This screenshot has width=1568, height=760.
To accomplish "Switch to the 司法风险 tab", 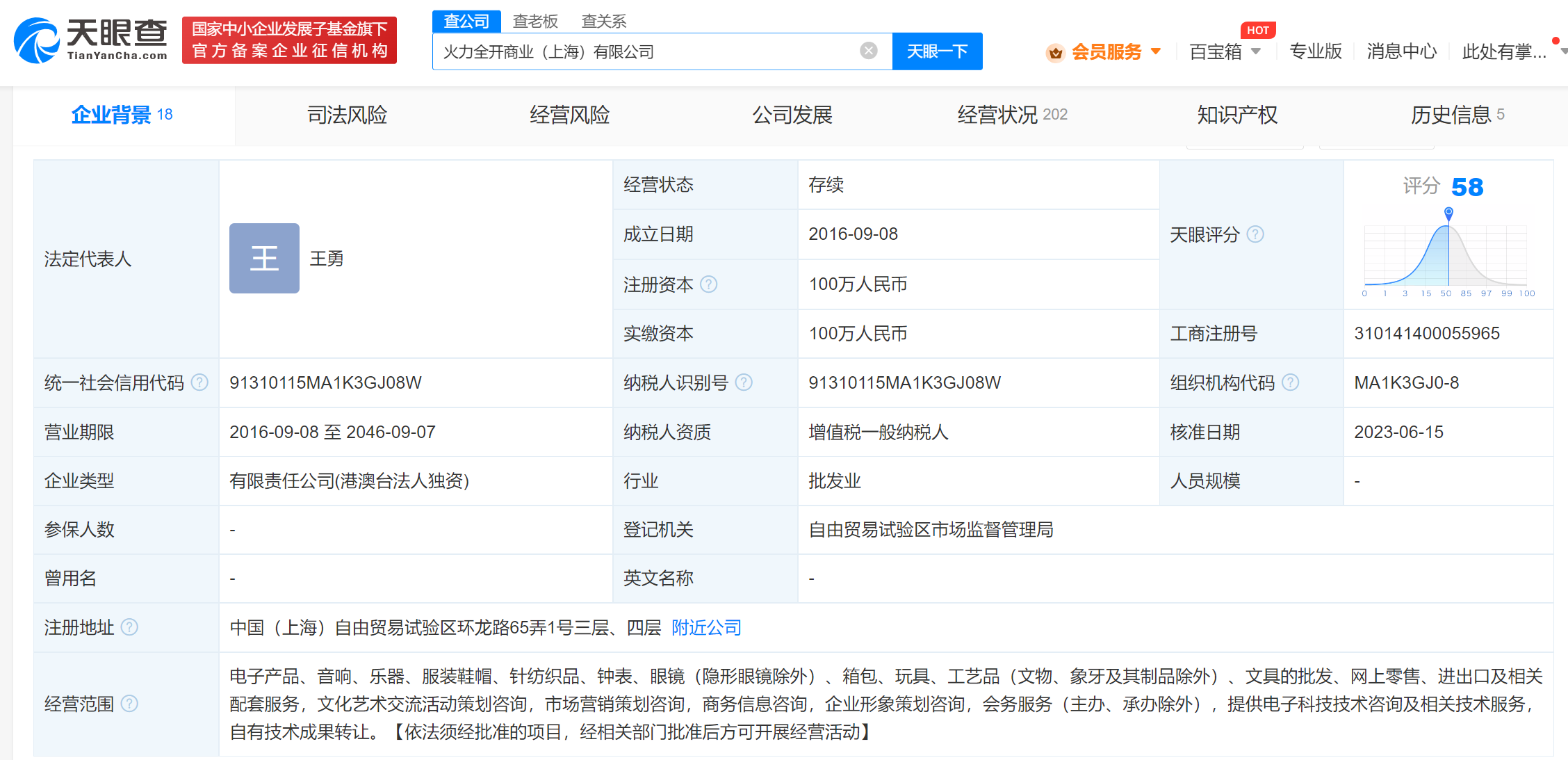I will (347, 115).
